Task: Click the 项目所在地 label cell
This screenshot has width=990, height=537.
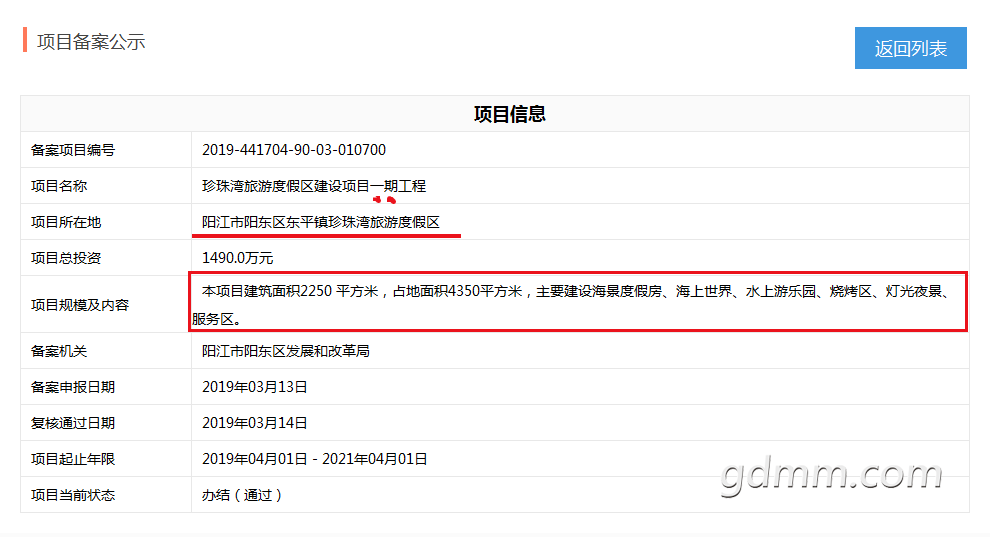Action: pos(106,222)
